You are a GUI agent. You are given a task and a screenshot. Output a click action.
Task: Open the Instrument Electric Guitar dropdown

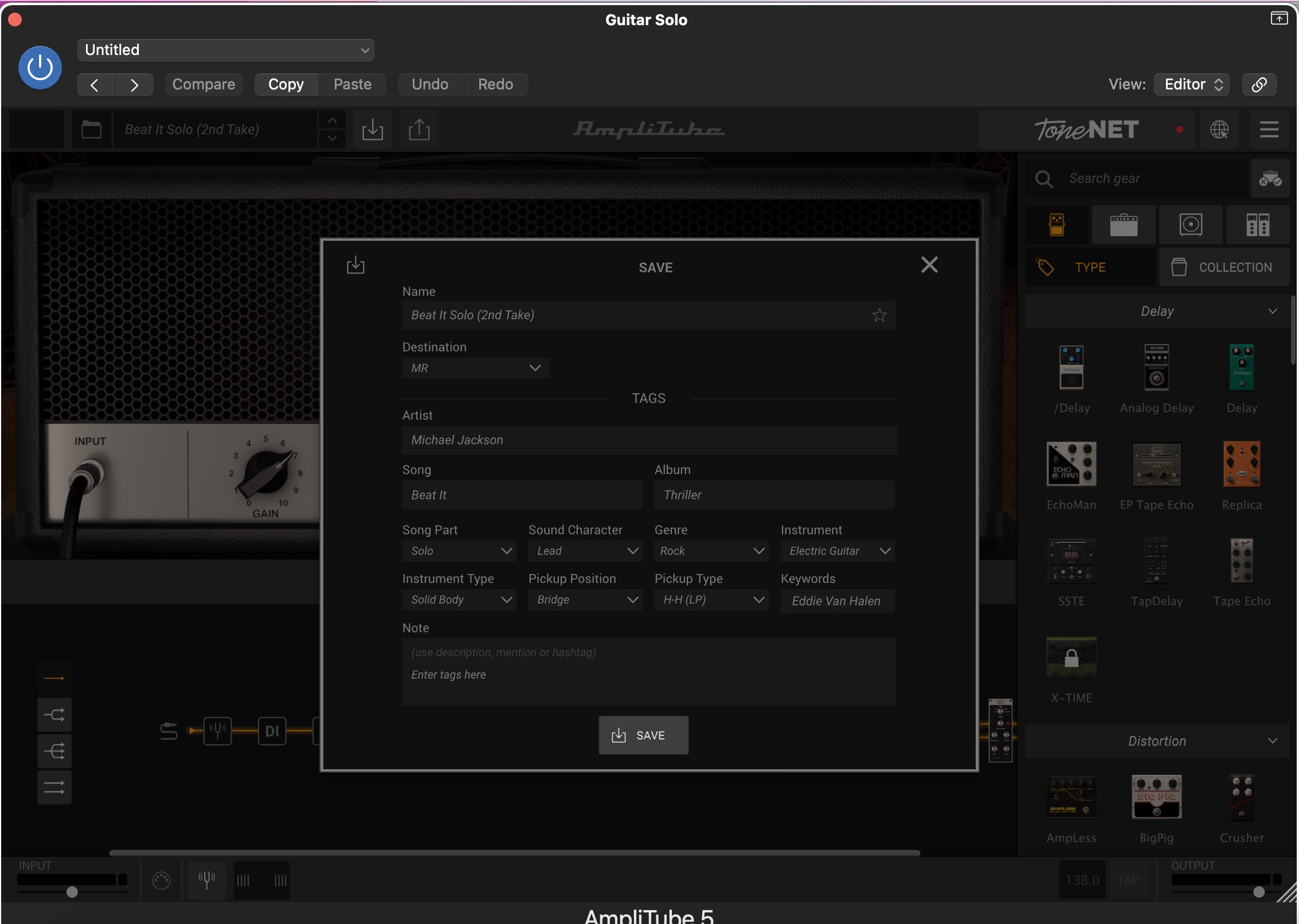tap(838, 551)
